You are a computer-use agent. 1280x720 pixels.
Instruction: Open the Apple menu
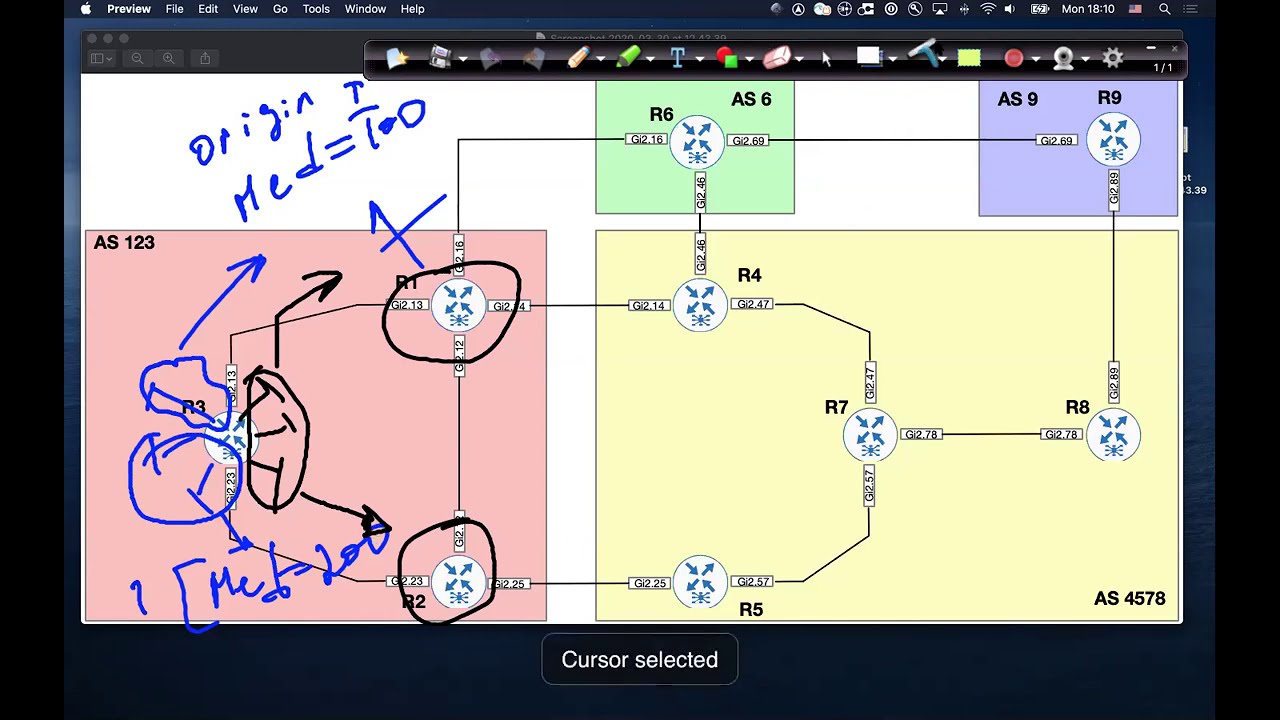tap(86, 9)
